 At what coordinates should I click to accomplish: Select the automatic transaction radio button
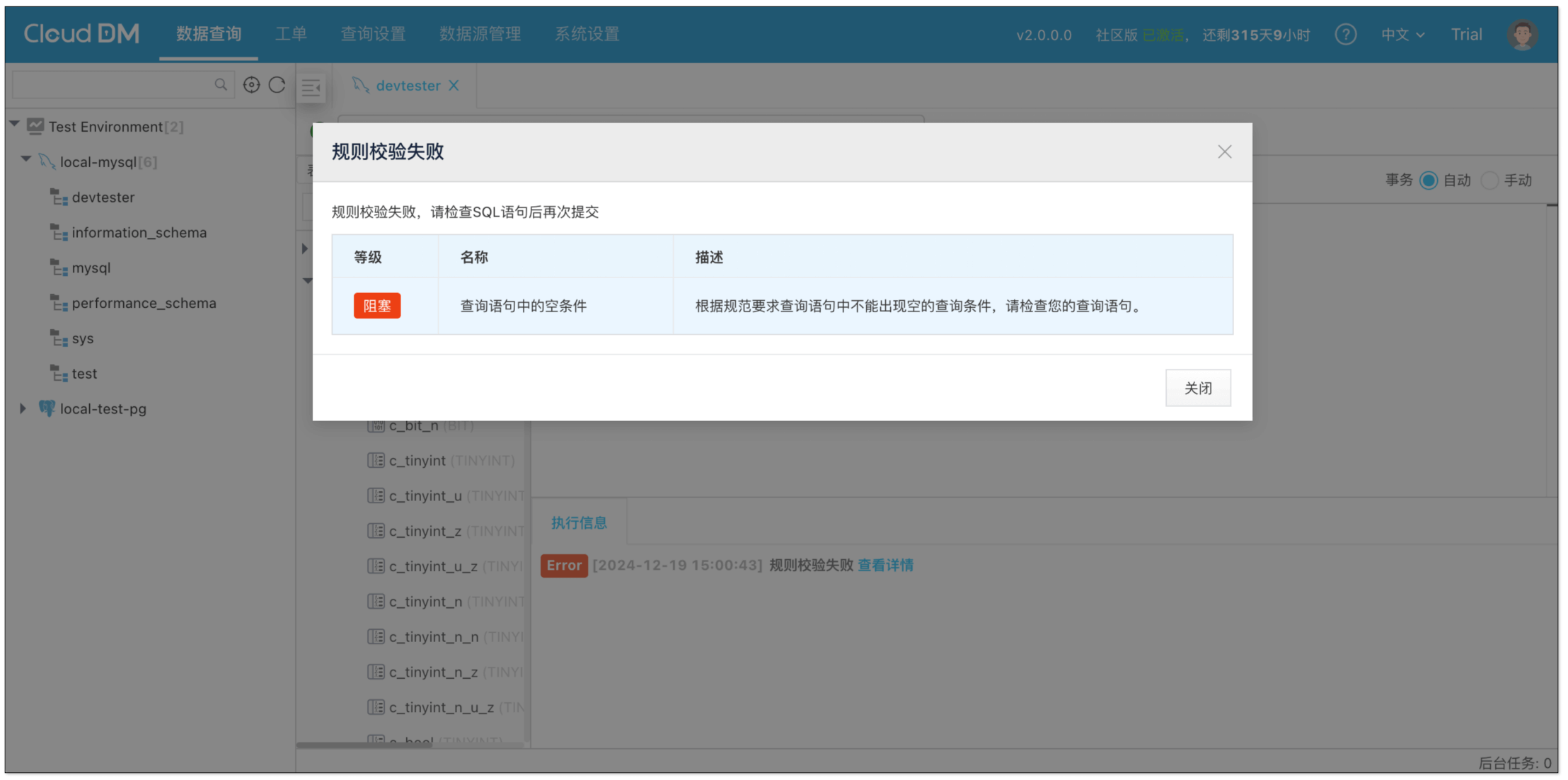click(1428, 180)
